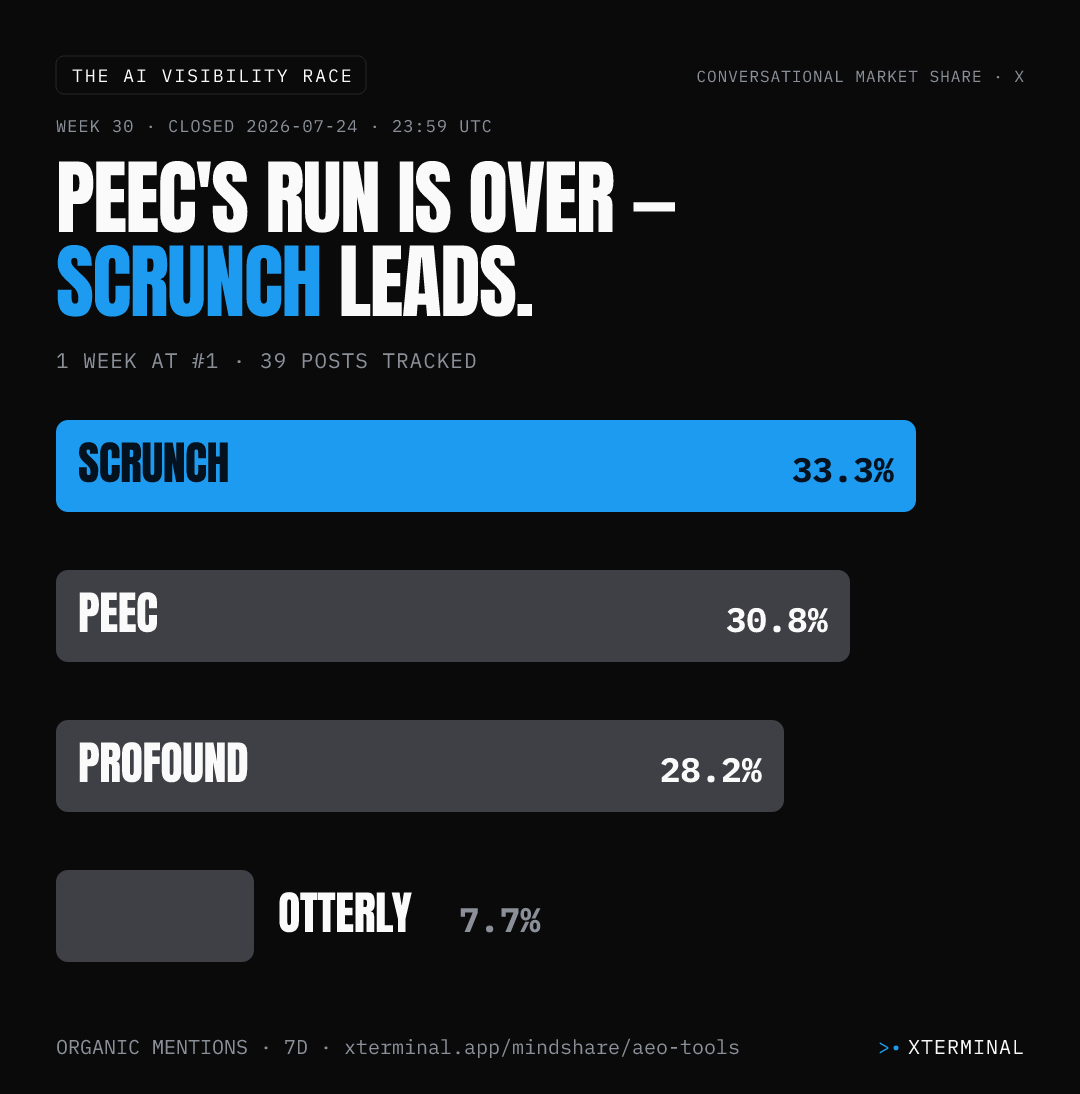Select the PROFOUND bar
Screen dimensions: 1080x1094
pyautogui.click(x=420, y=766)
